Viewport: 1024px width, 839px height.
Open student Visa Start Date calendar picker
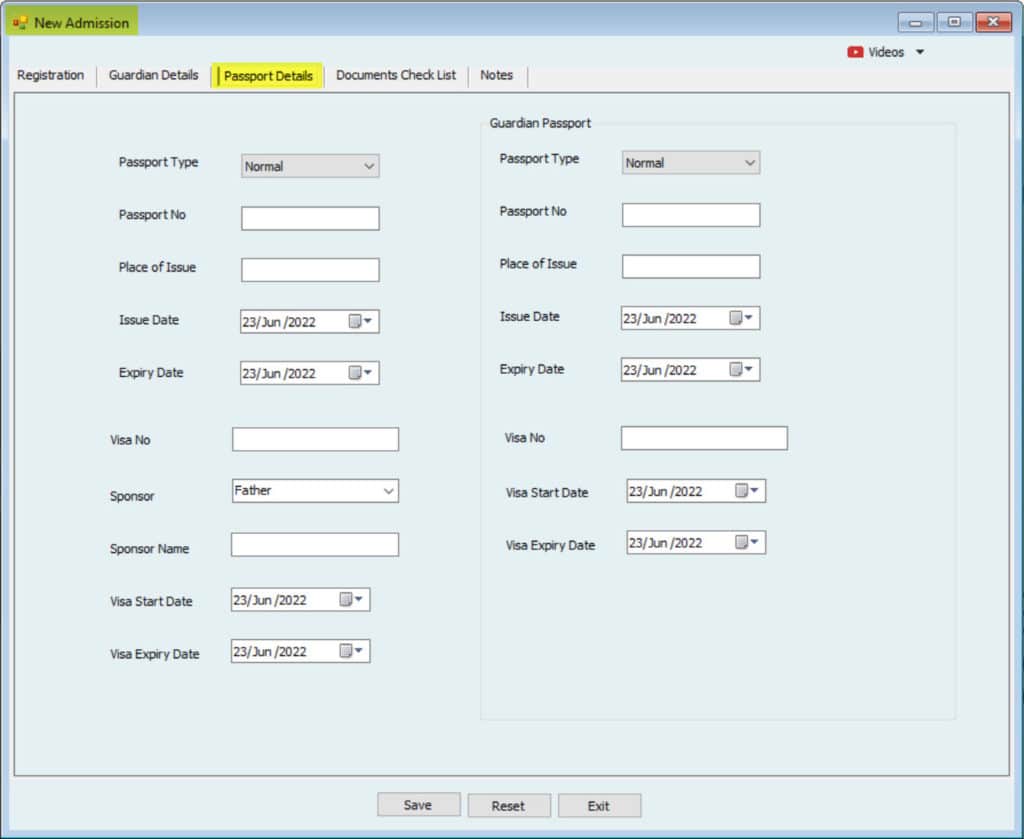click(351, 599)
